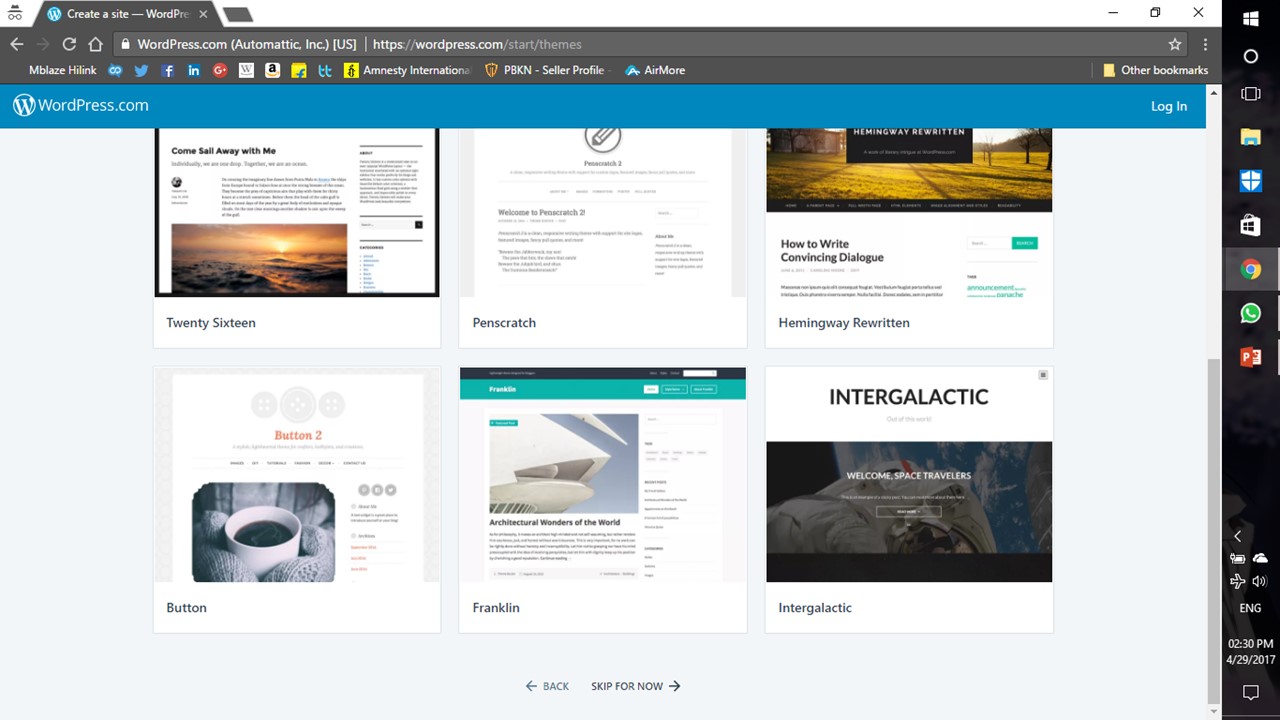The width and height of the screenshot is (1280, 720).
Task: Open the Amazon bookmark icon
Action: (272, 71)
